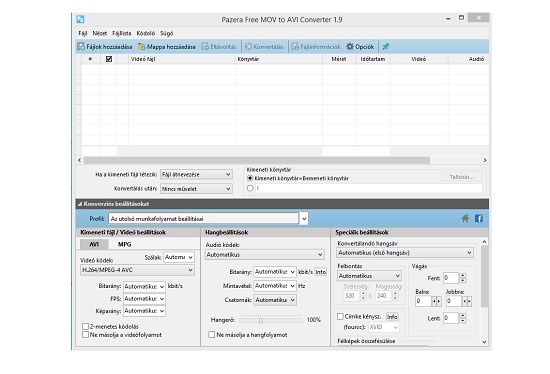This screenshot has height=374, width=550.
Task: Click the Speciális beállítások vertical scrollbar
Action: [484, 276]
